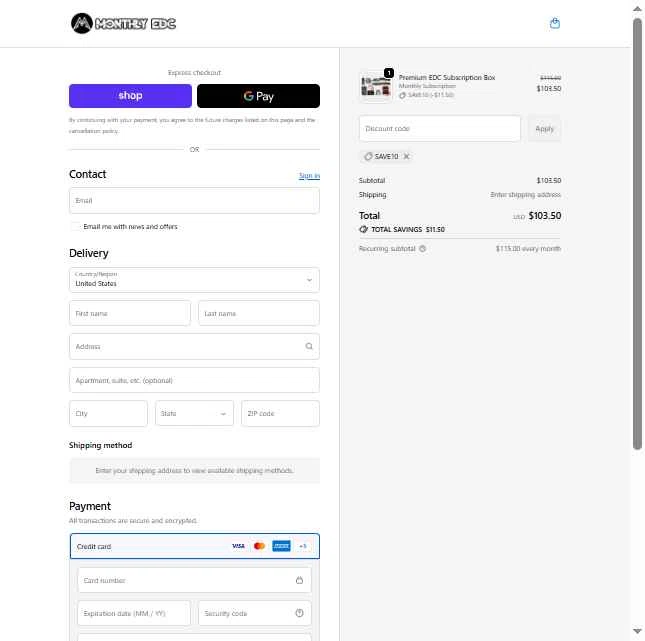Show more card brands (+5)

coord(303,546)
